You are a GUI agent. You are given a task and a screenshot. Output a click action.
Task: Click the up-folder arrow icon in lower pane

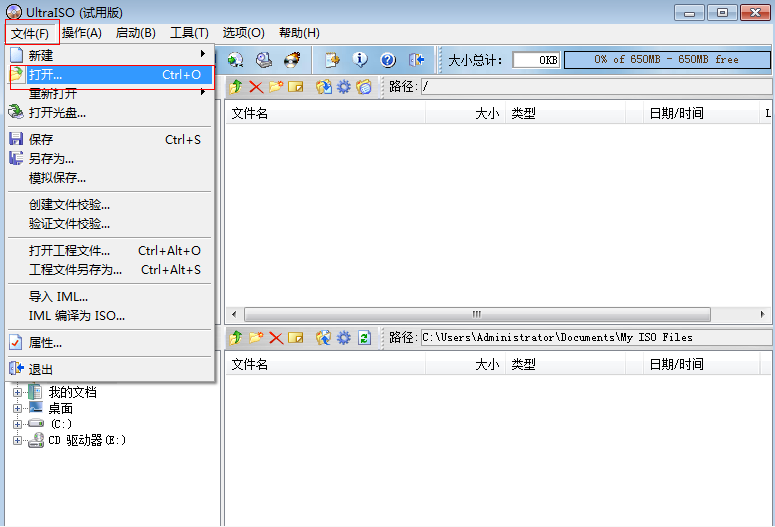[x=236, y=338]
